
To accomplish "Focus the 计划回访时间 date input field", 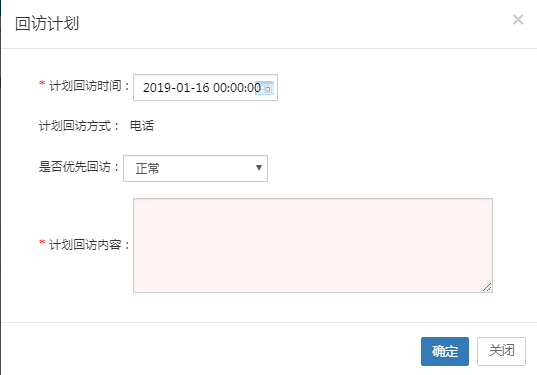I will click(x=205, y=88).
